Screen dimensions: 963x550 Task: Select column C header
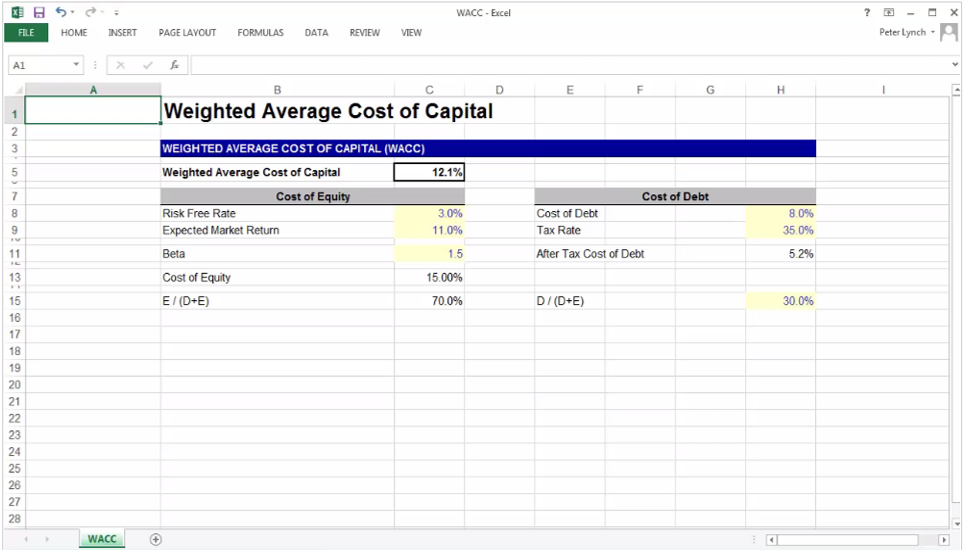tap(429, 90)
